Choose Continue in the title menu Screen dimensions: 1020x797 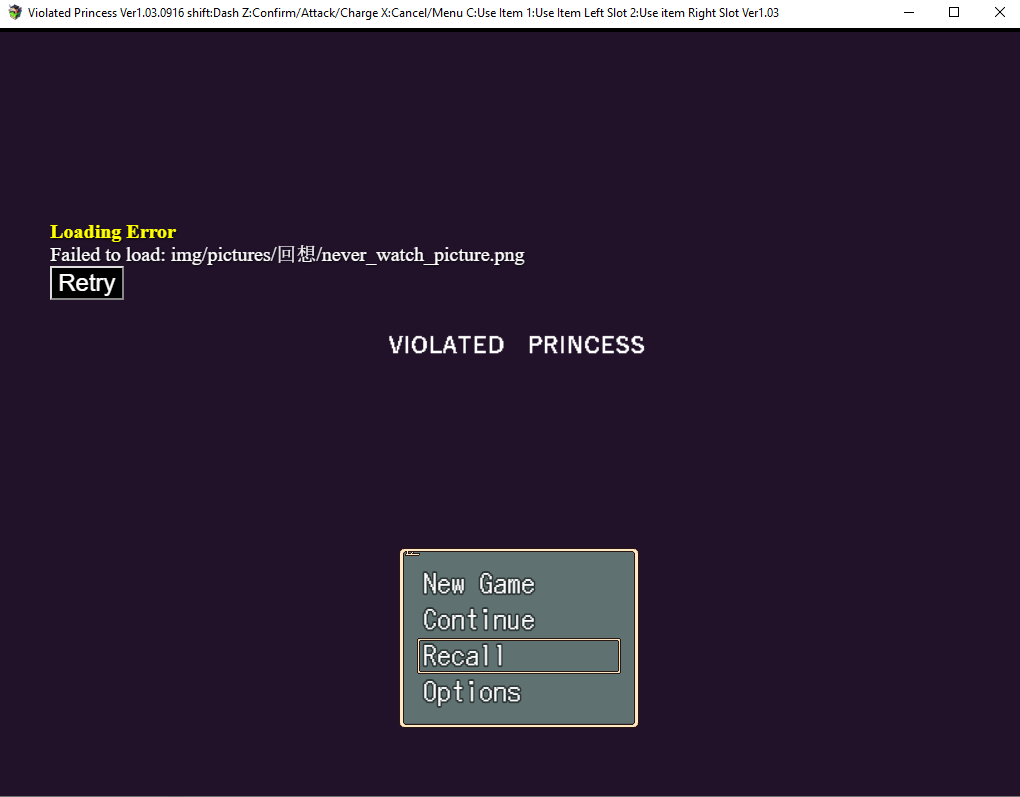point(518,620)
